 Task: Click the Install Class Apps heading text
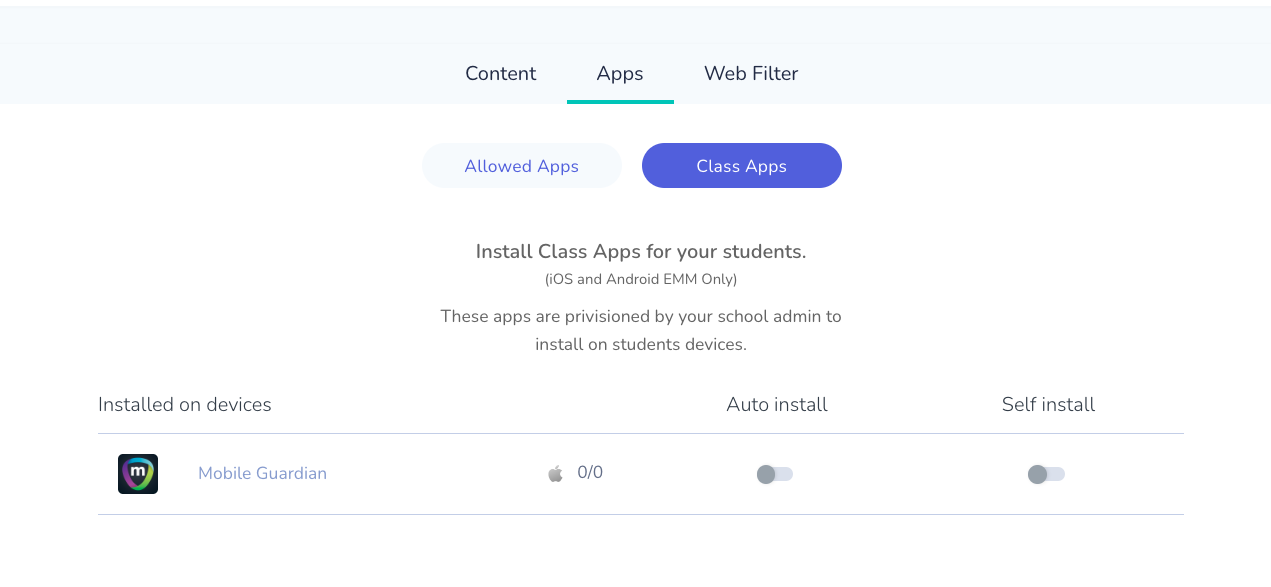(x=641, y=252)
